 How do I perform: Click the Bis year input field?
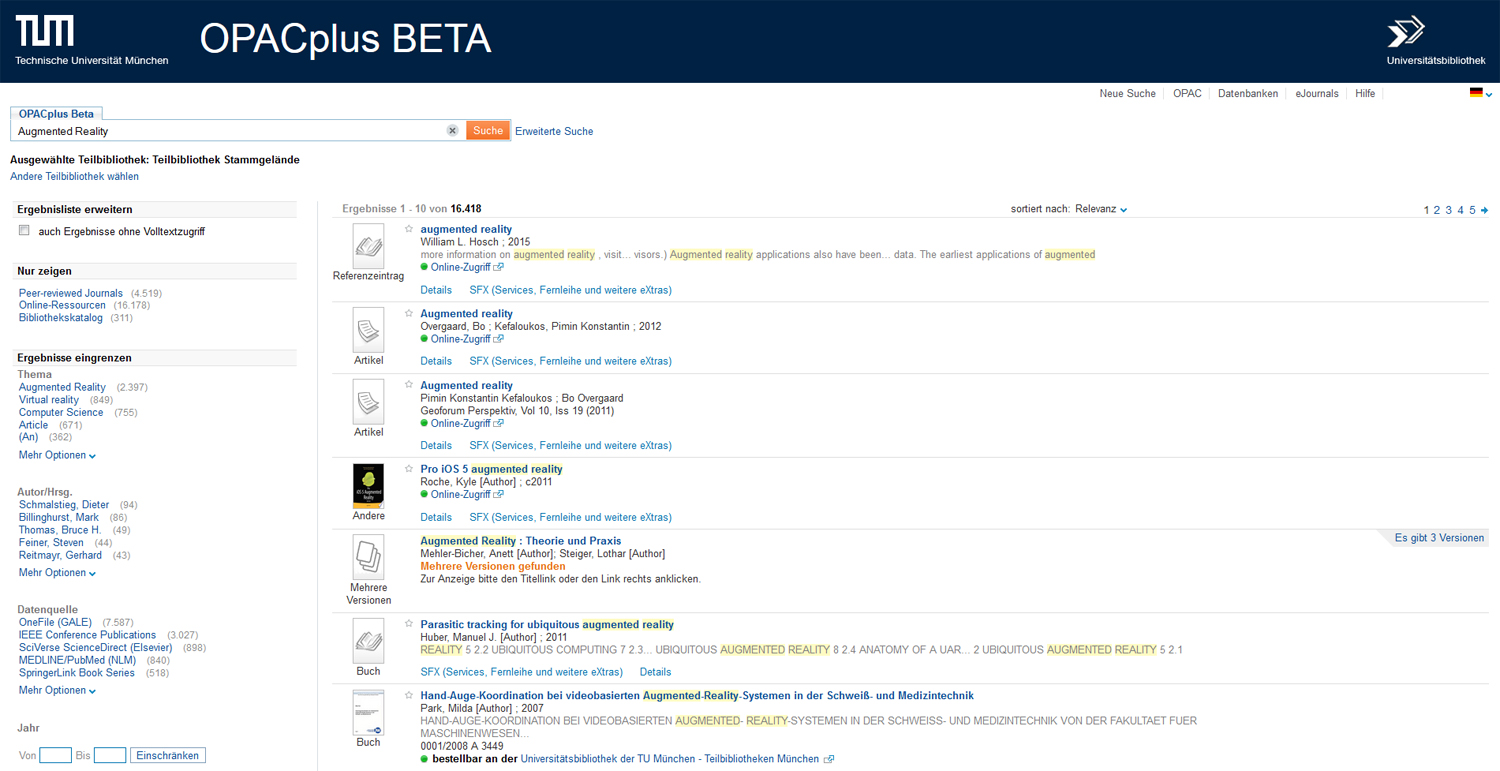110,755
